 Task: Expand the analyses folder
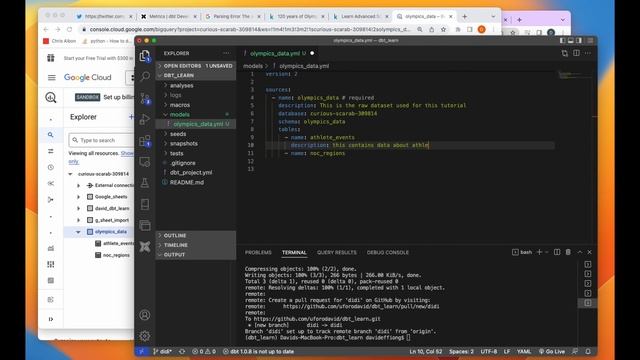pyautogui.click(x=181, y=86)
